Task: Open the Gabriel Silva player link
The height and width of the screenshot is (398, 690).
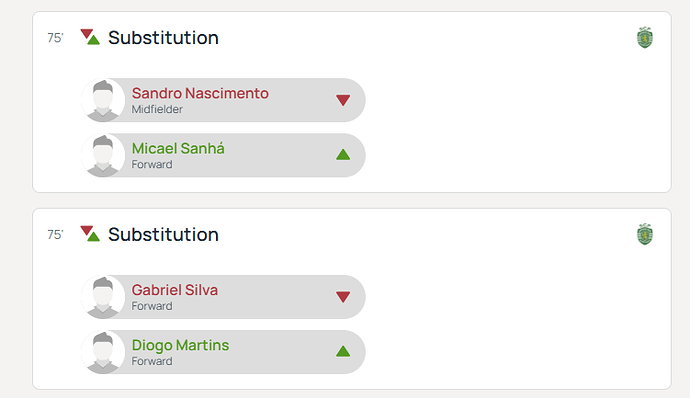Action: pyautogui.click(x=175, y=290)
